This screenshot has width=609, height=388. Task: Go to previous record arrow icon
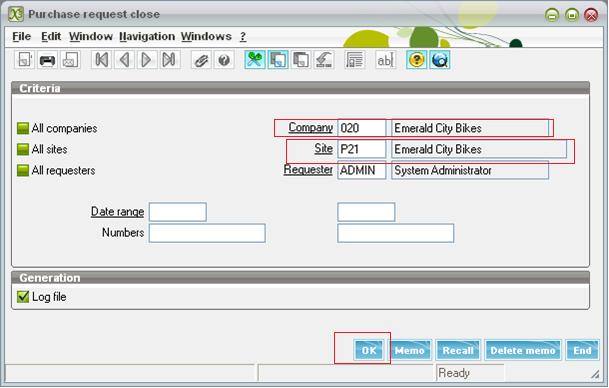[x=124, y=60]
